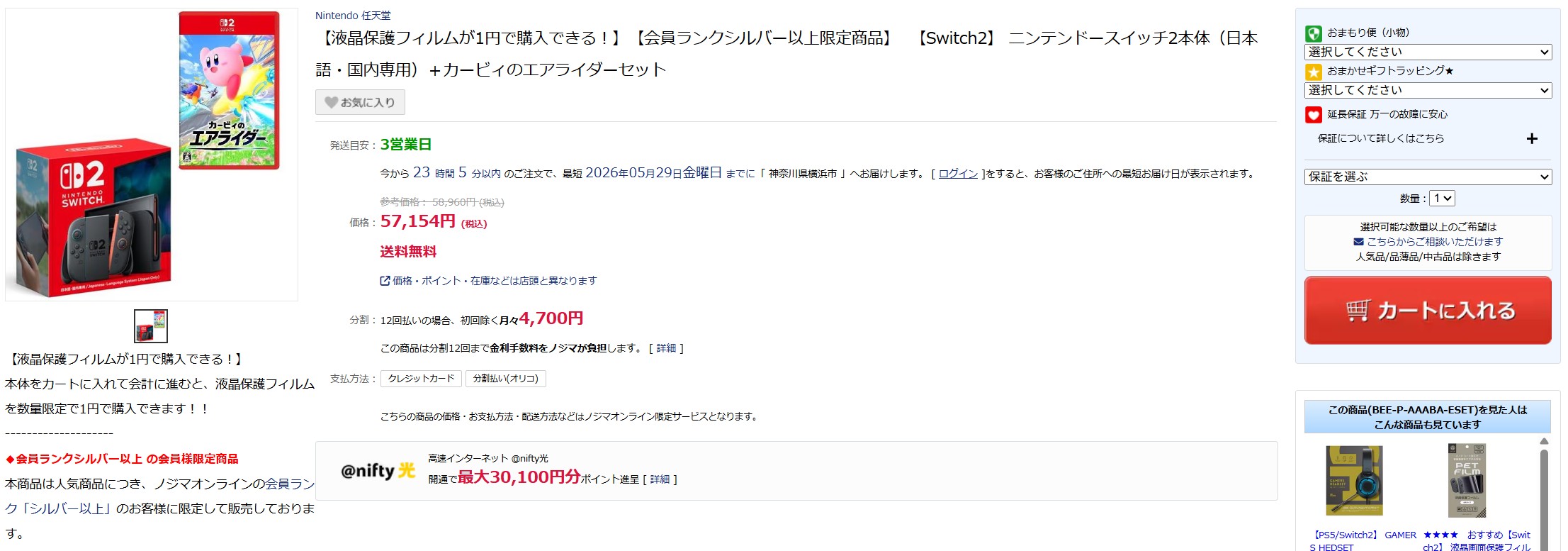Click 保証について詳しくはこちら text
This screenshot has width=1568, height=551.
click(x=1381, y=138)
